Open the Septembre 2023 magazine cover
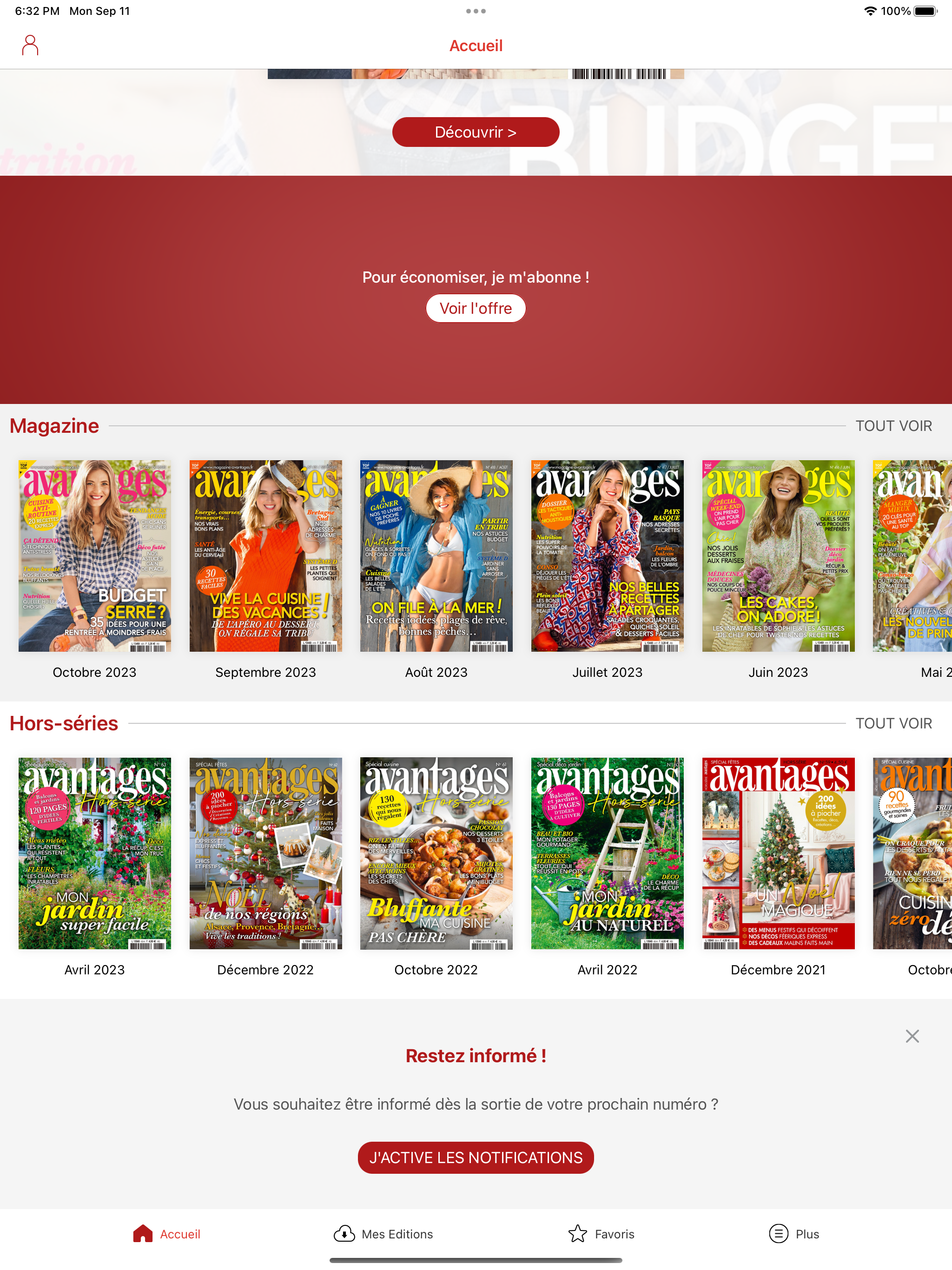Screen dimensions: 952x1270 tap(266, 556)
